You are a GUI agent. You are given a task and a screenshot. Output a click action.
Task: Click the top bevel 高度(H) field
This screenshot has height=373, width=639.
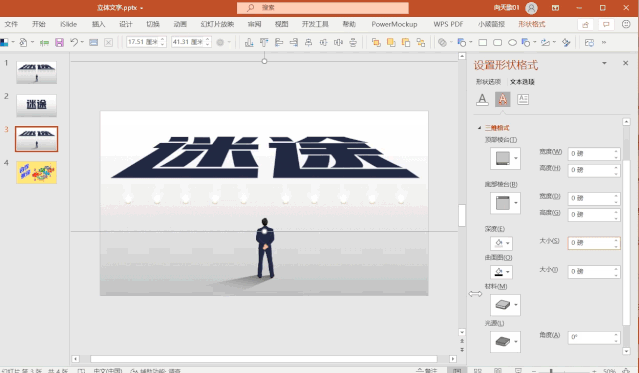pos(594,170)
